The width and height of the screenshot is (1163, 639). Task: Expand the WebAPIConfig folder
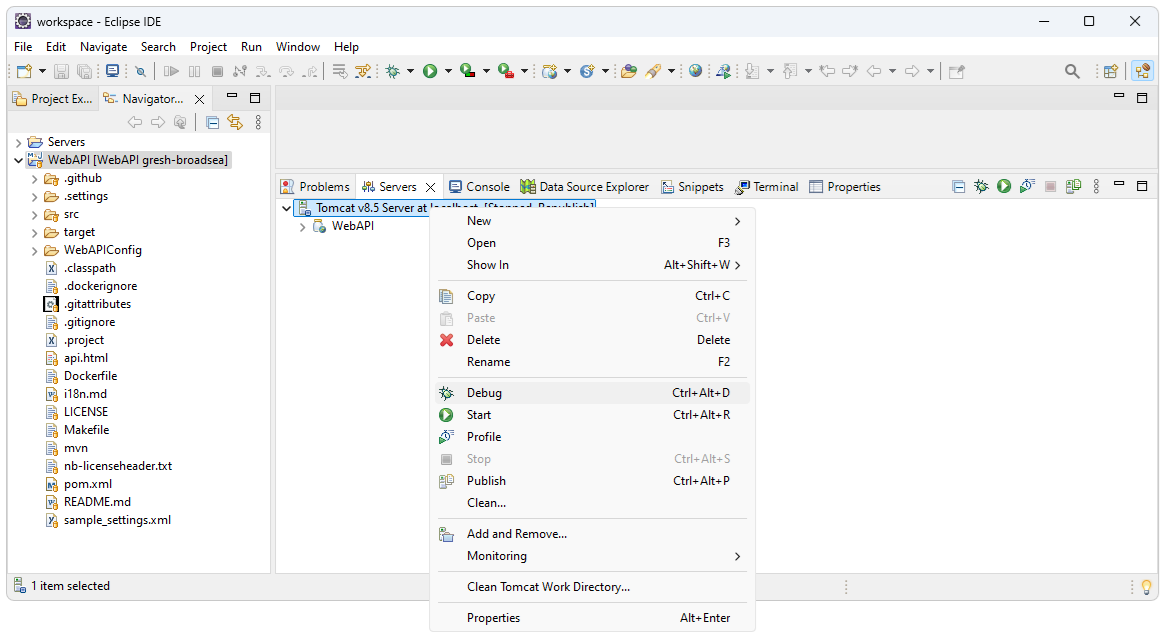pos(34,251)
